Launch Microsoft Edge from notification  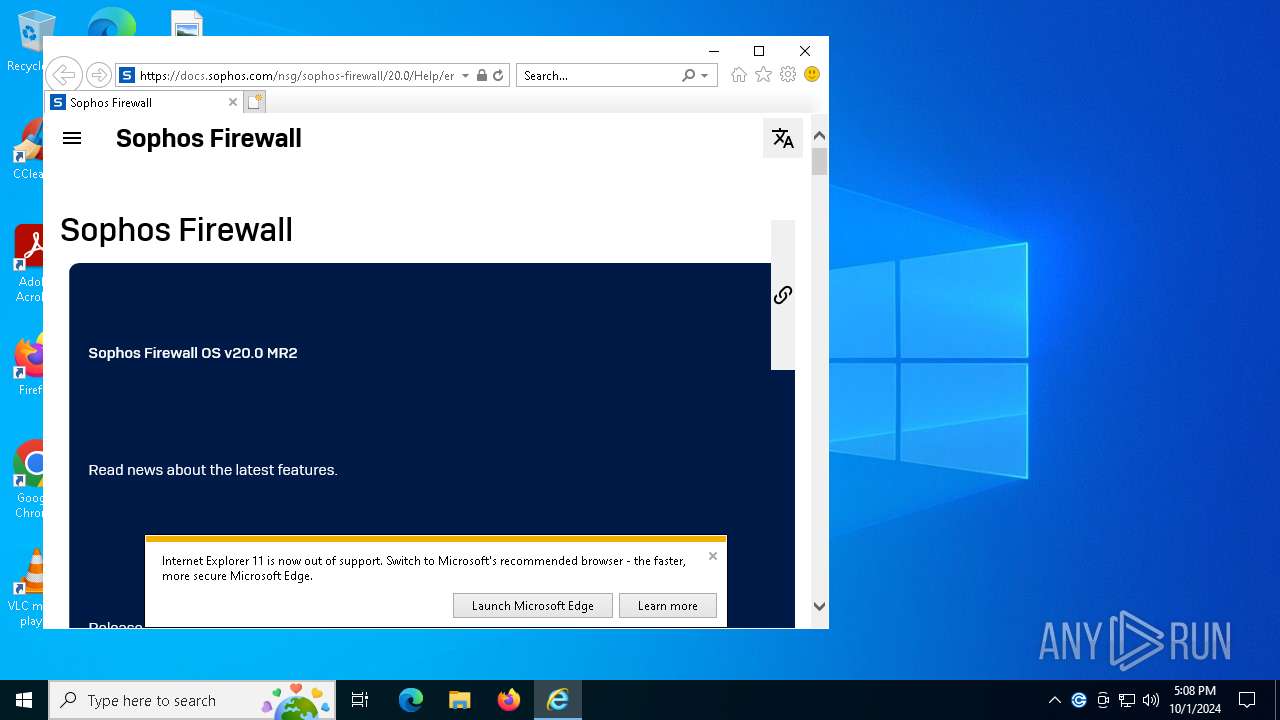533,606
